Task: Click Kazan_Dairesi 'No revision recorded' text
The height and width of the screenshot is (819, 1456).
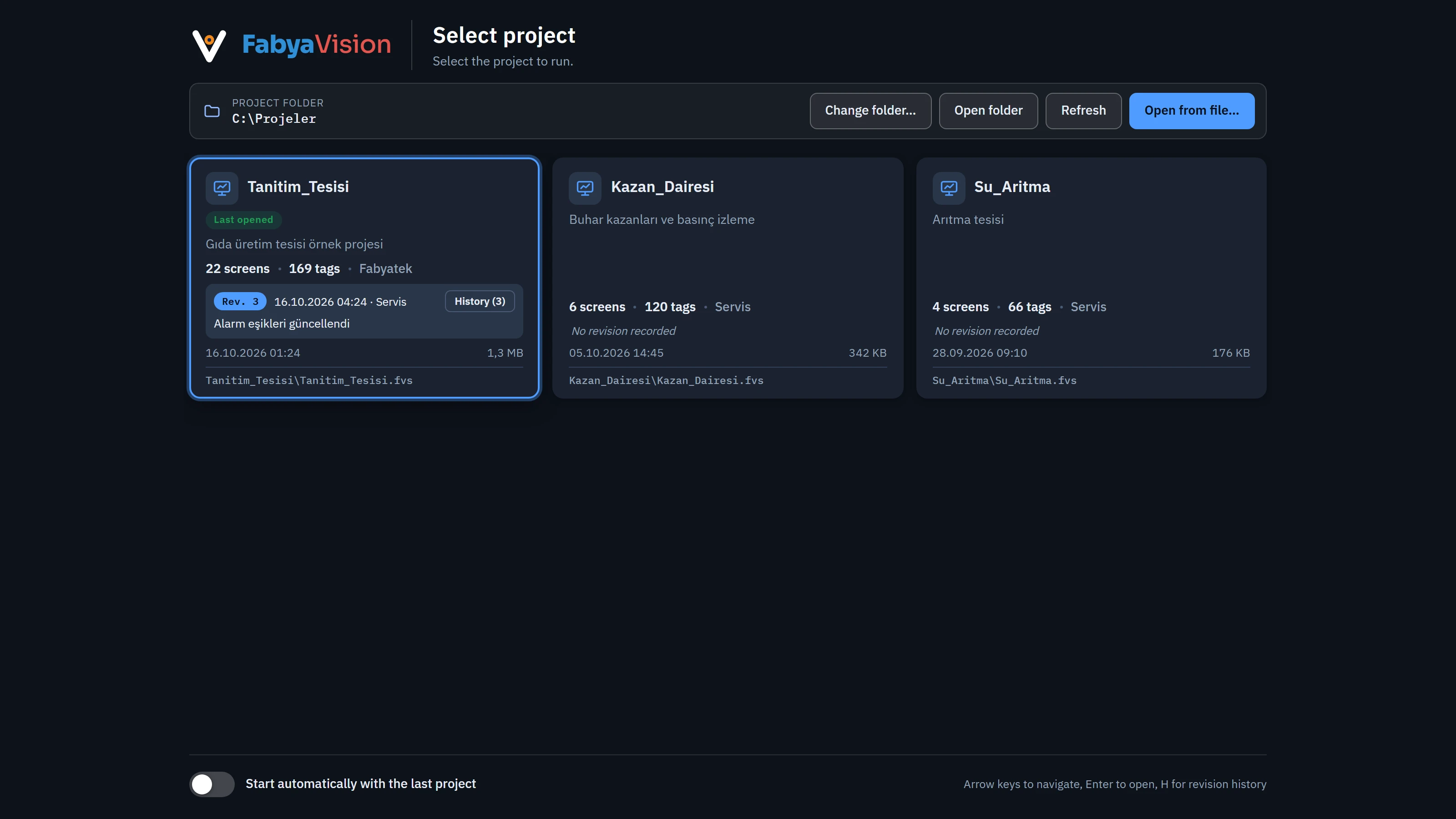Action: tap(623, 331)
